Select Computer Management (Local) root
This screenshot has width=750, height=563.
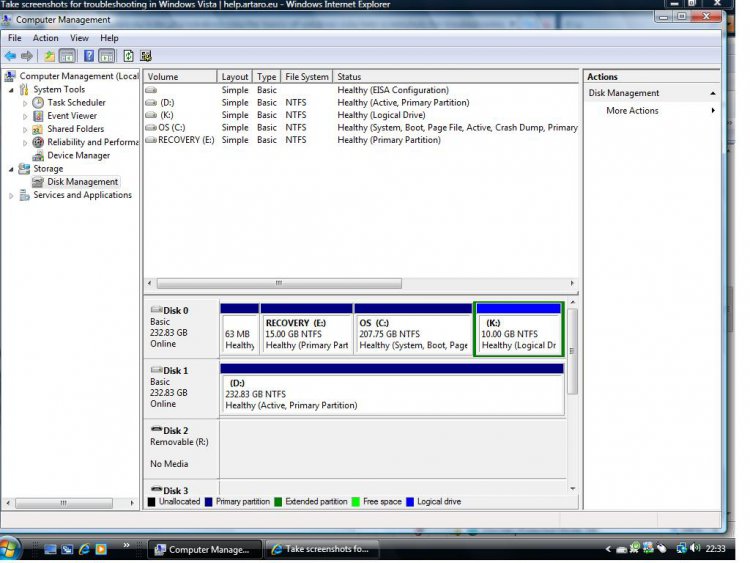79,76
